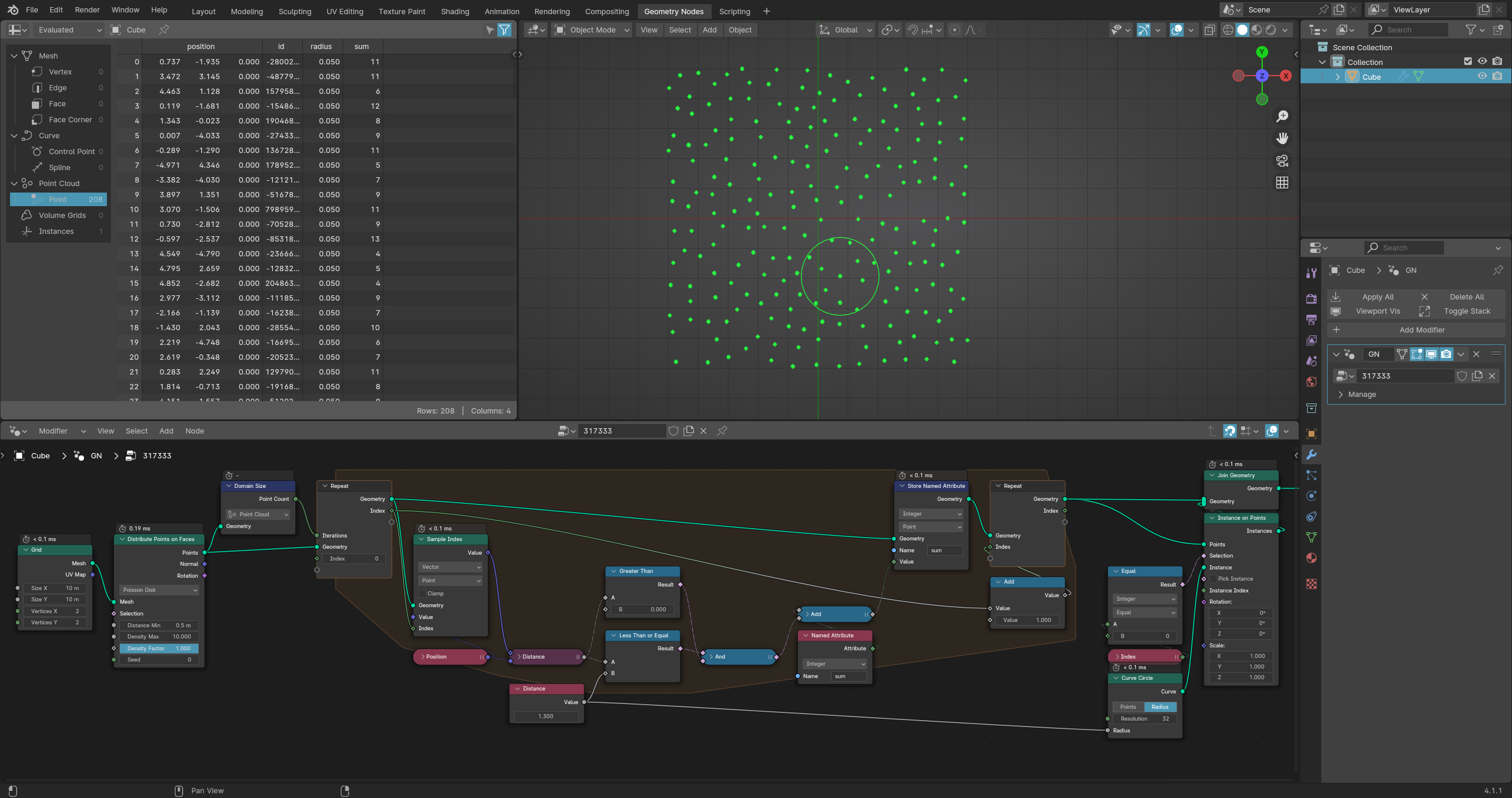1512x798 pixels.
Task: Click the Density Max field value 10.000
Action: point(159,637)
